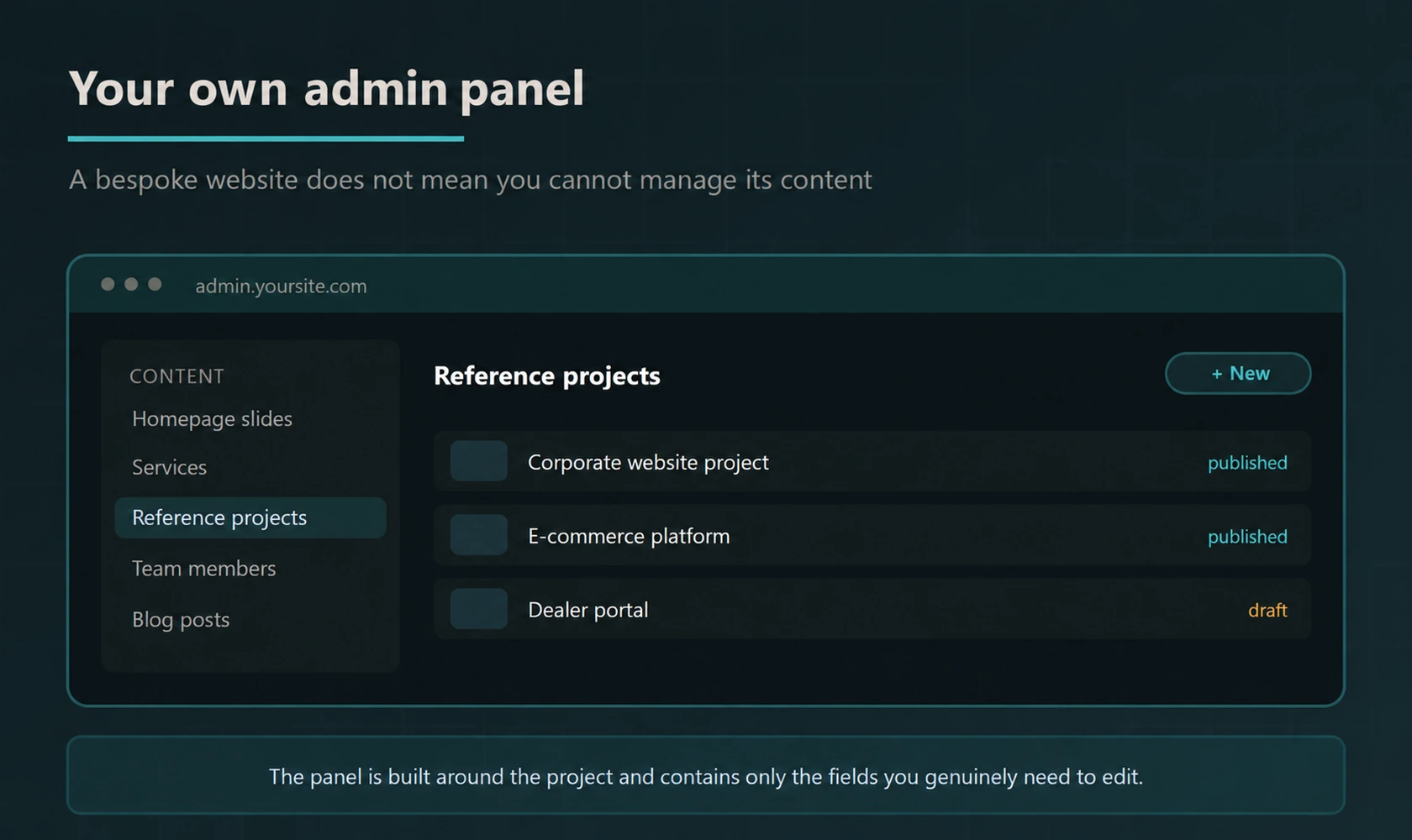Open the Dealer portal row
Image resolution: width=1412 pixels, height=840 pixels.
(872, 609)
